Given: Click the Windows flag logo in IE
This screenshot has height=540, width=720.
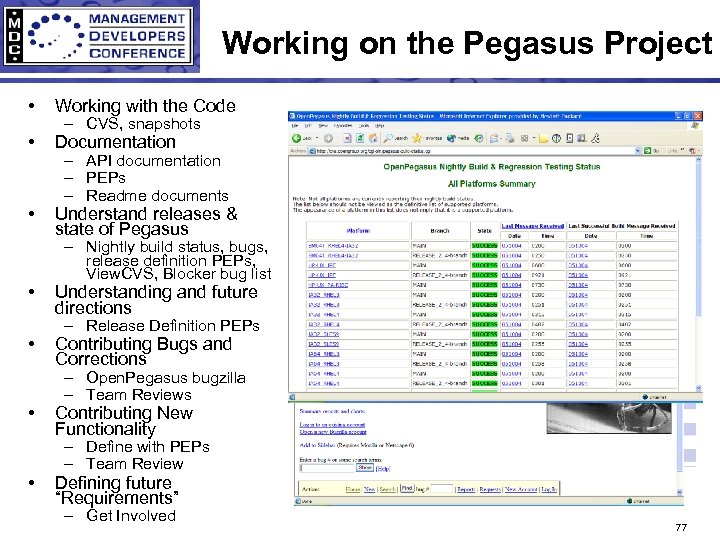Looking at the screenshot, I should 695,125.
